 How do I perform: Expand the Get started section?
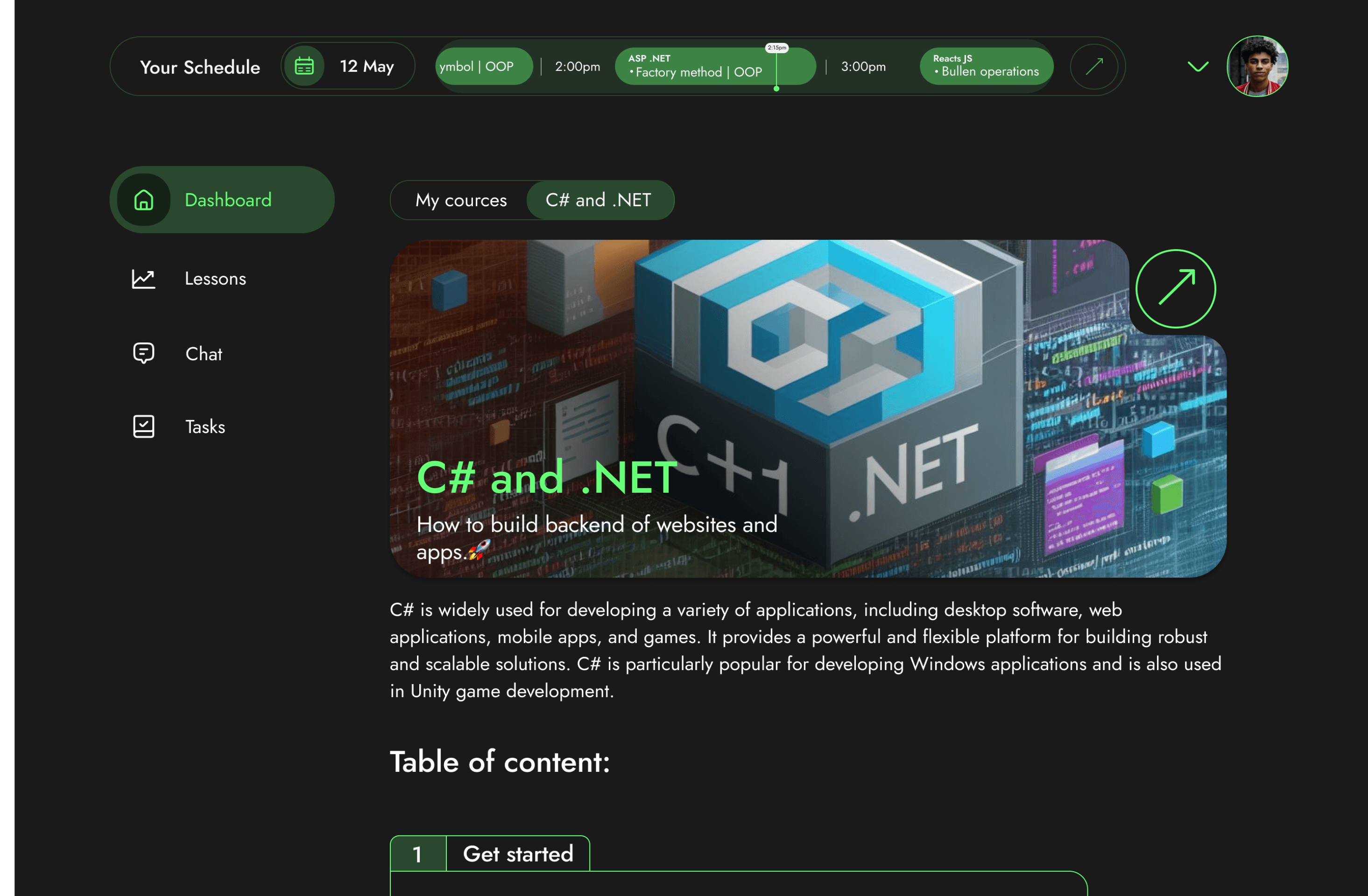click(490, 854)
